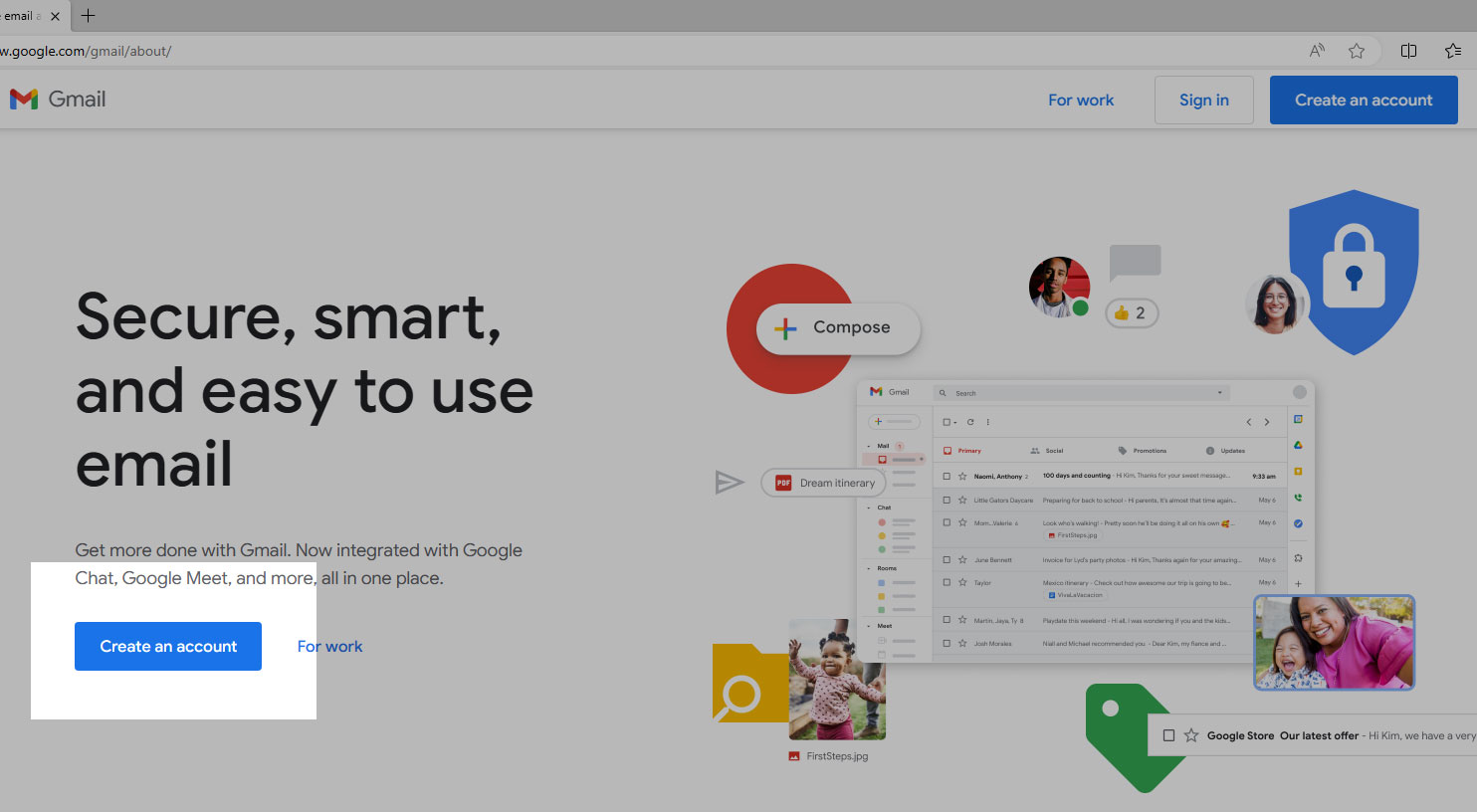Click the Sign in button
Screen dimensions: 1477x812
(1203, 100)
